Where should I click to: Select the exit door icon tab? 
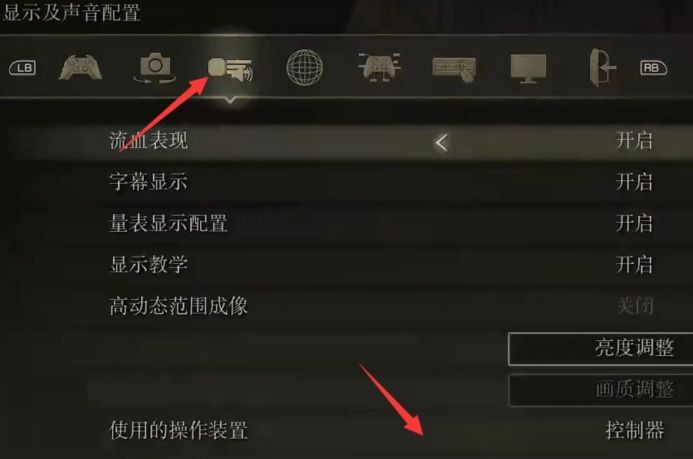pyautogui.click(x=603, y=68)
